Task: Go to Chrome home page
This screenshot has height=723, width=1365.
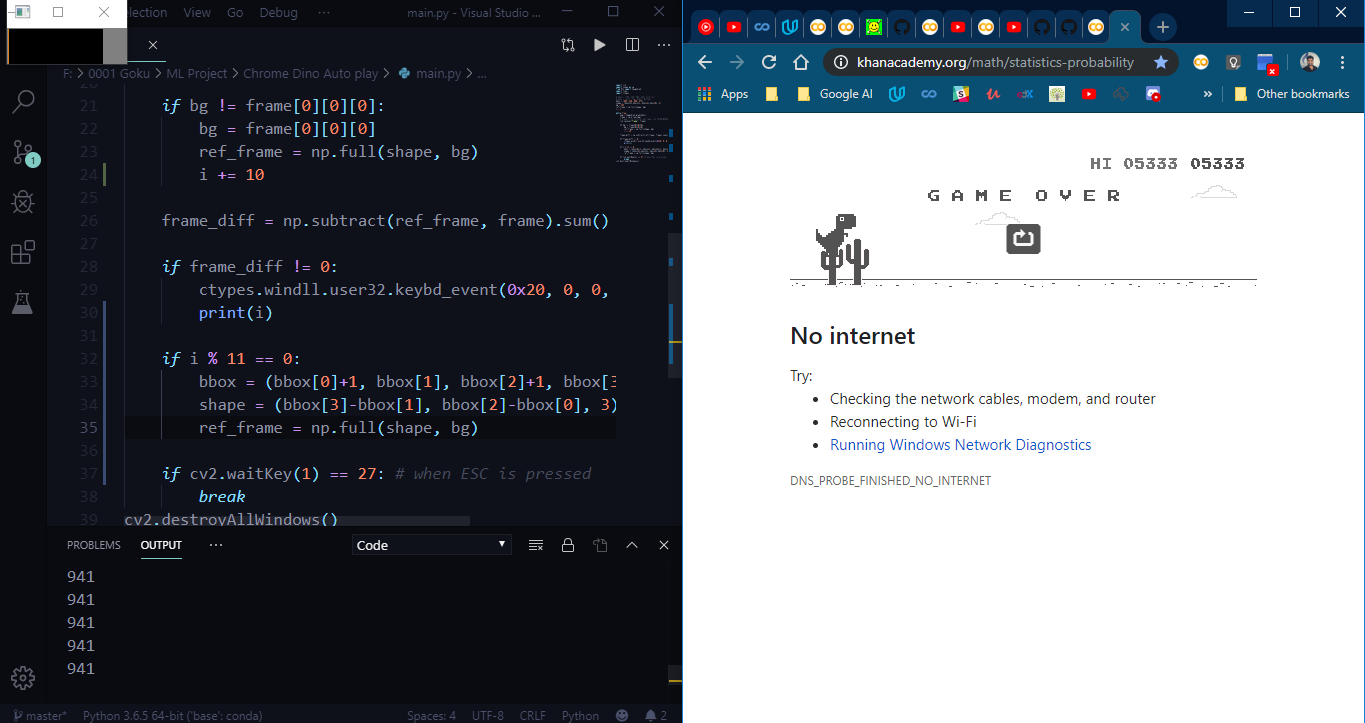Action: [801, 62]
